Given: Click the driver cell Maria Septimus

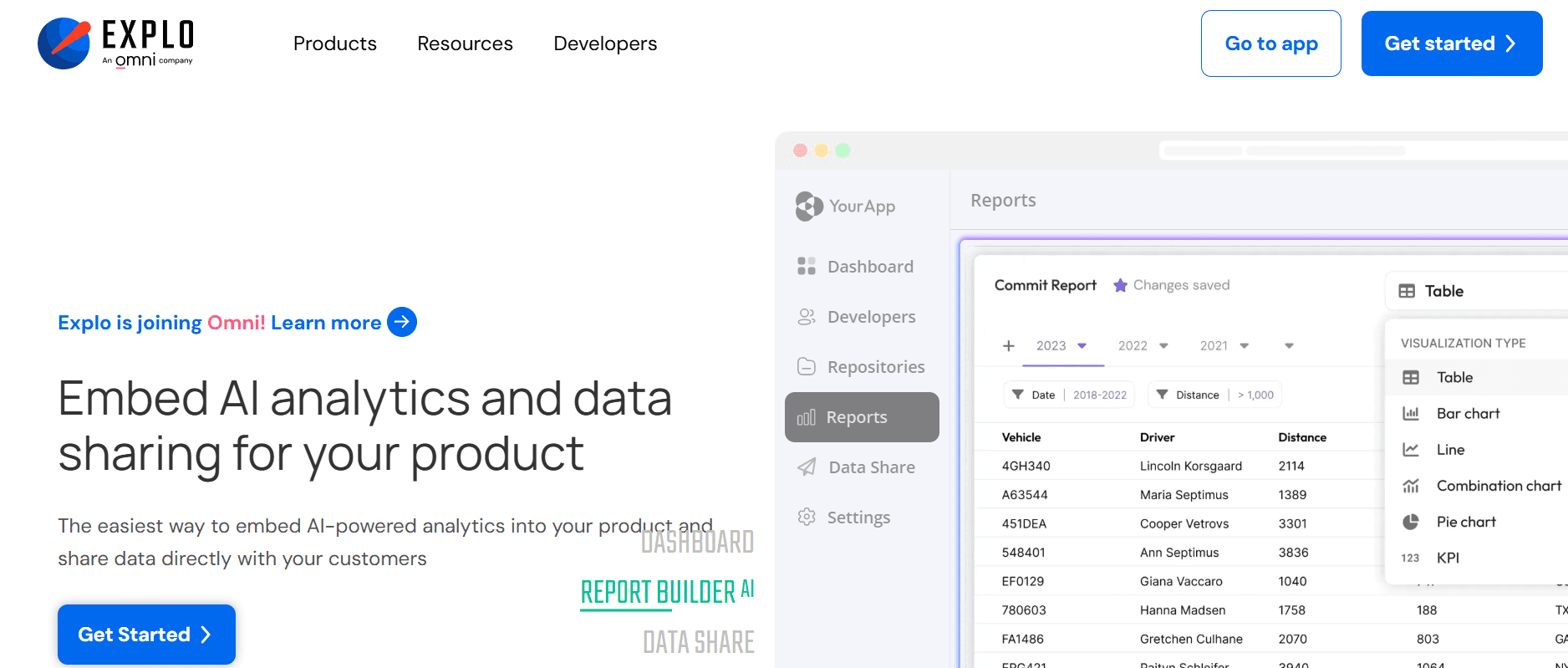Looking at the screenshot, I should coord(1184,495).
